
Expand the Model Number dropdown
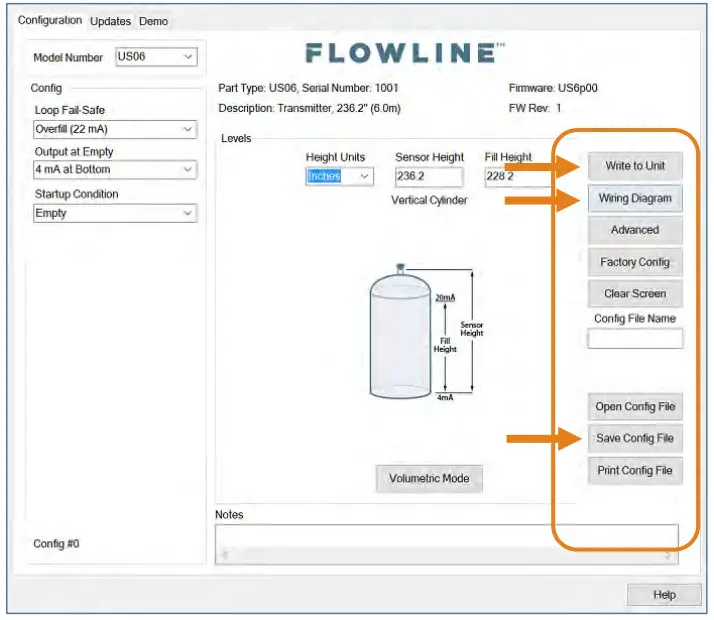tap(155, 57)
